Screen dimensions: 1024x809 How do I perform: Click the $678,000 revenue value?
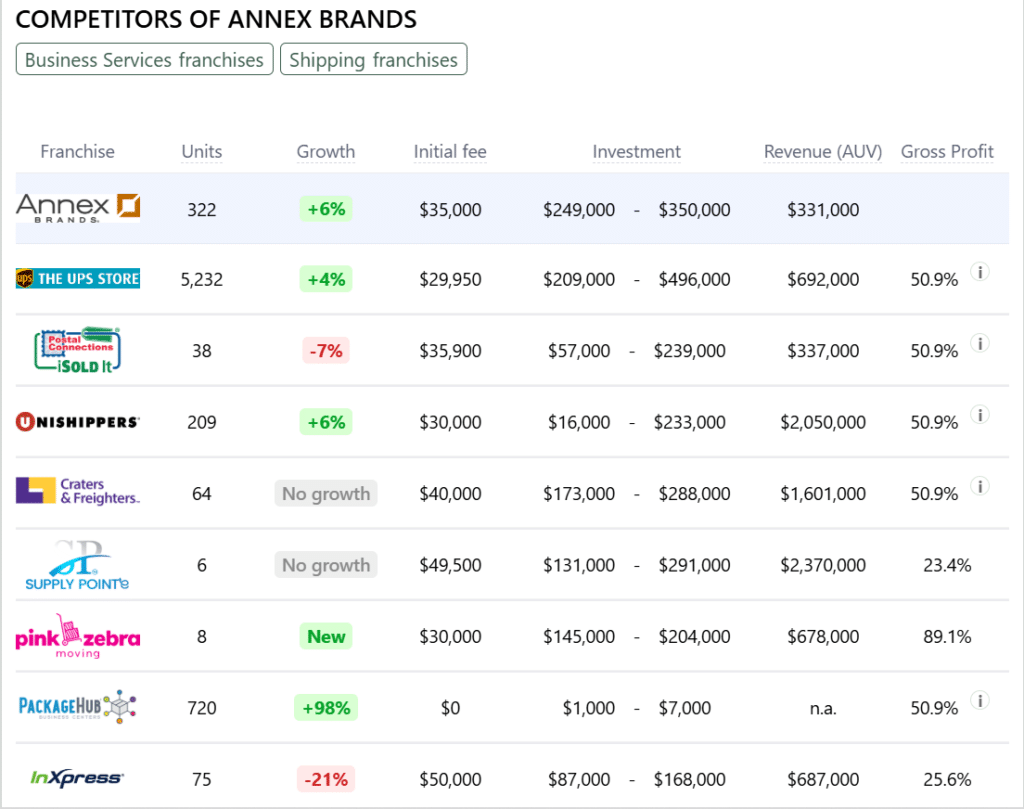tap(823, 636)
